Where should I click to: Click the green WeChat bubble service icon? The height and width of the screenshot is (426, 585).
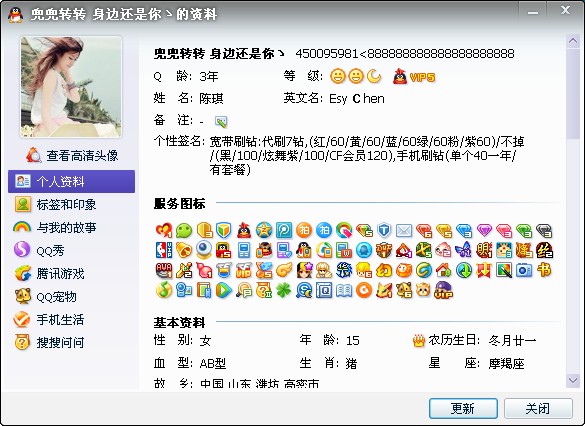pos(184,231)
